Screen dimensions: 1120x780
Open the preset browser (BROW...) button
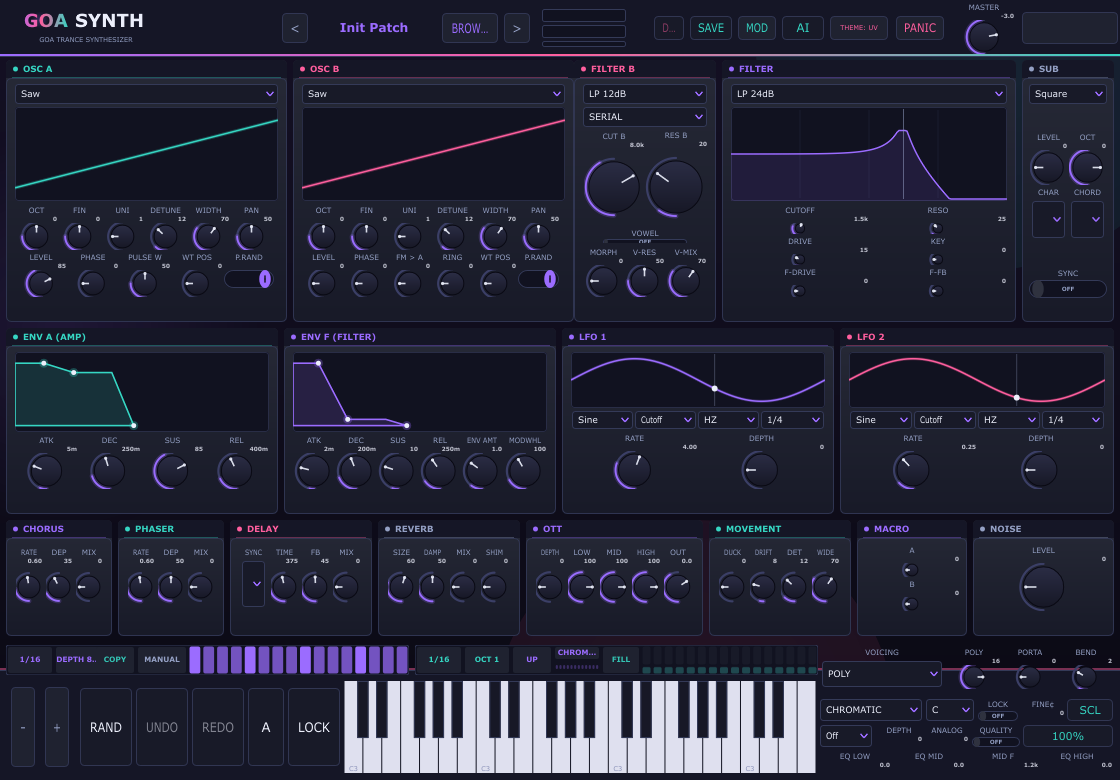(x=469, y=29)
